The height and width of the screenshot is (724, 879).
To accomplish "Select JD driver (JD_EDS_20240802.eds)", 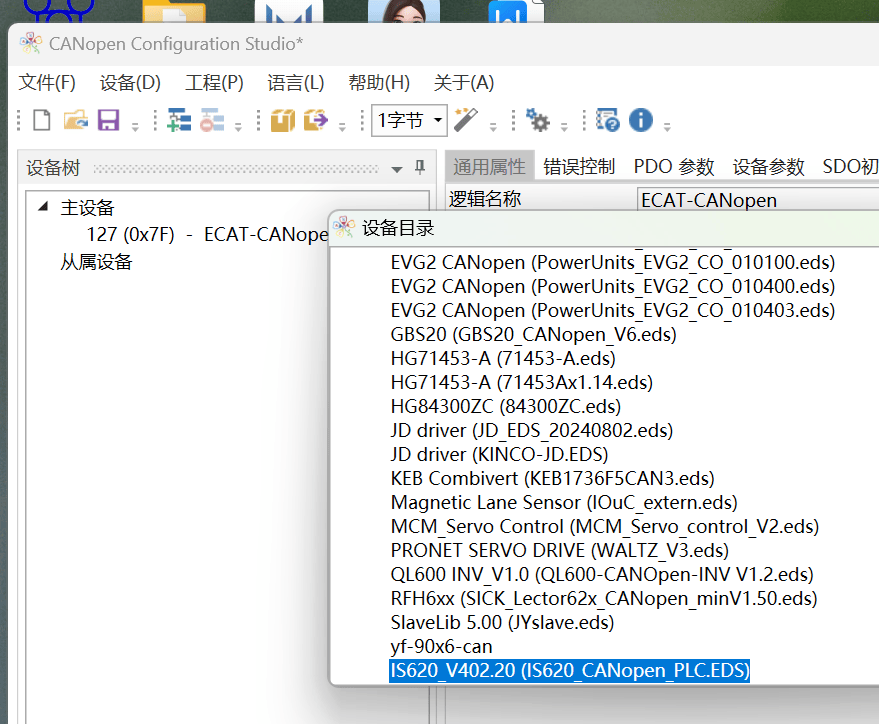I will (532, 430).
